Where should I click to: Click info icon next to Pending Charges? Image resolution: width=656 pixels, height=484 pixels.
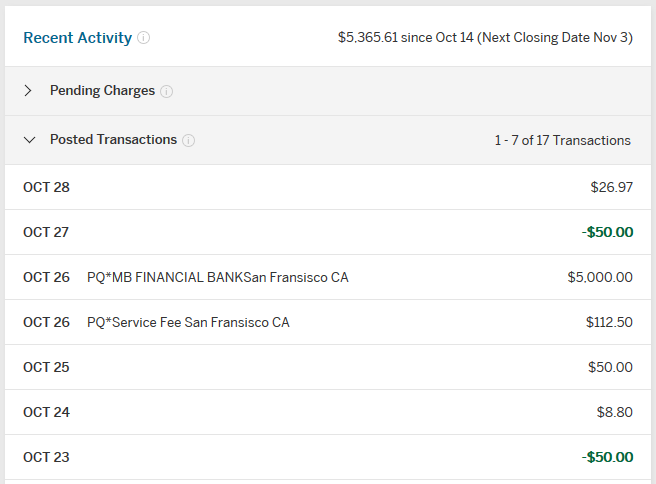coord(167,91)
